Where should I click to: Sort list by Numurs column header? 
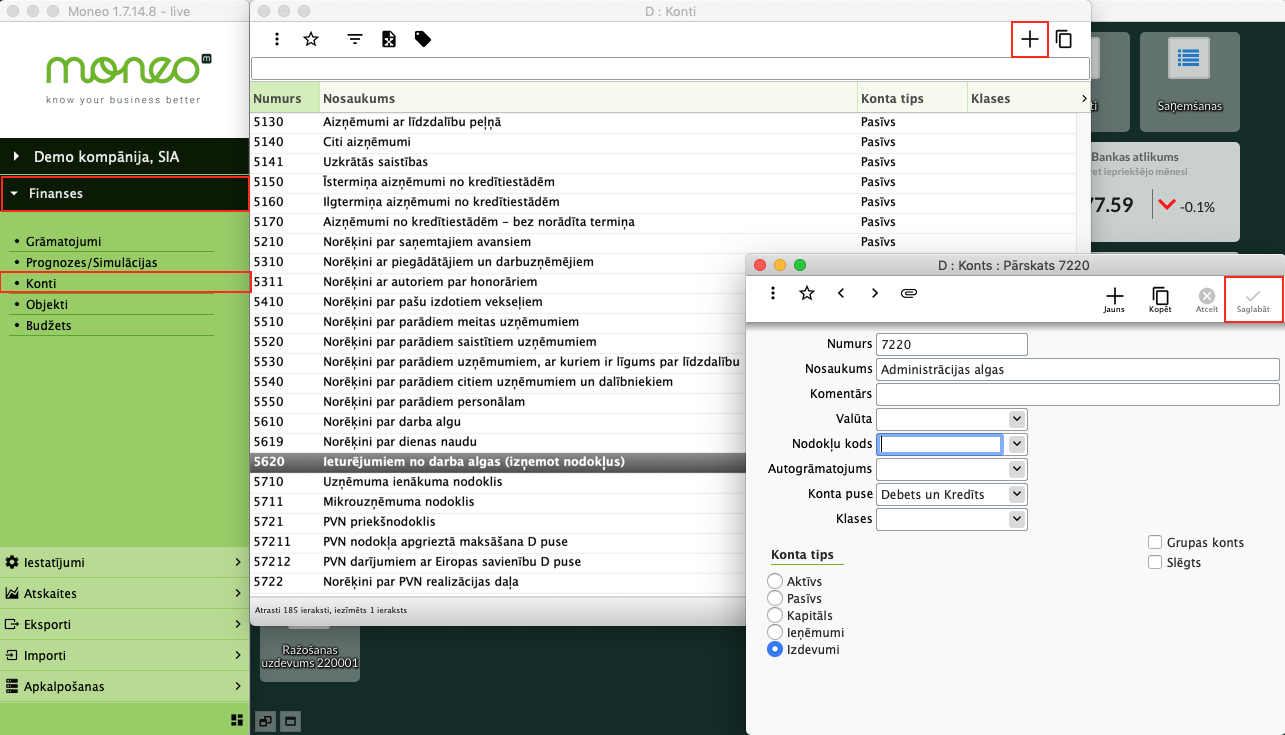point(285,98)
